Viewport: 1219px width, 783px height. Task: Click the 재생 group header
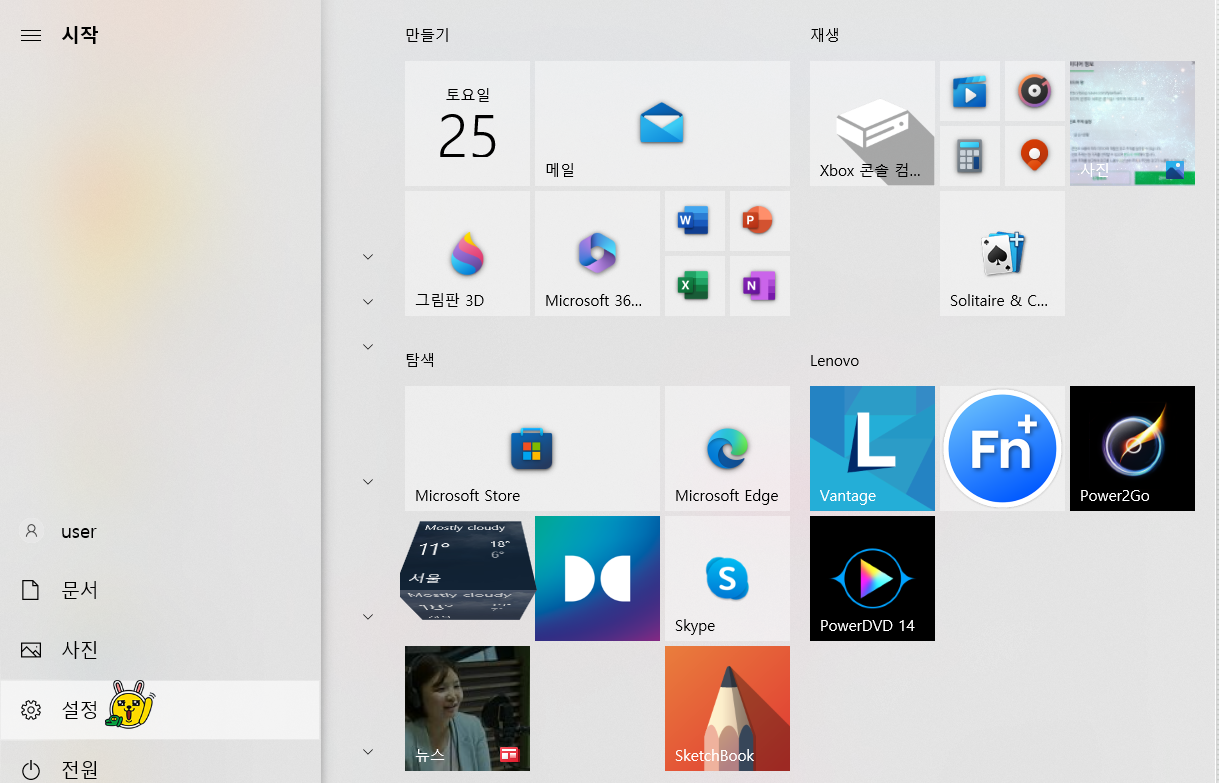coord(825,35)
